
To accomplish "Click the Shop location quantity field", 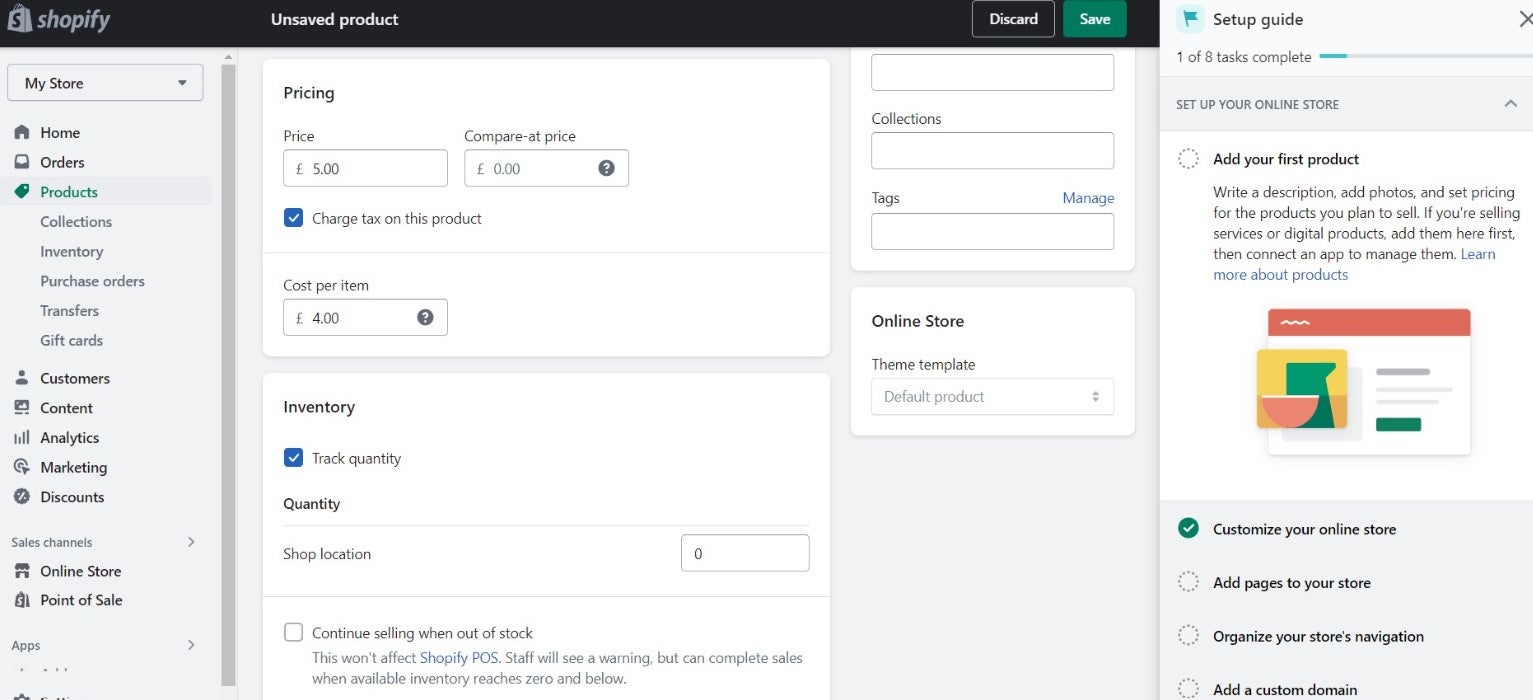I will click(x=745, y=553).
